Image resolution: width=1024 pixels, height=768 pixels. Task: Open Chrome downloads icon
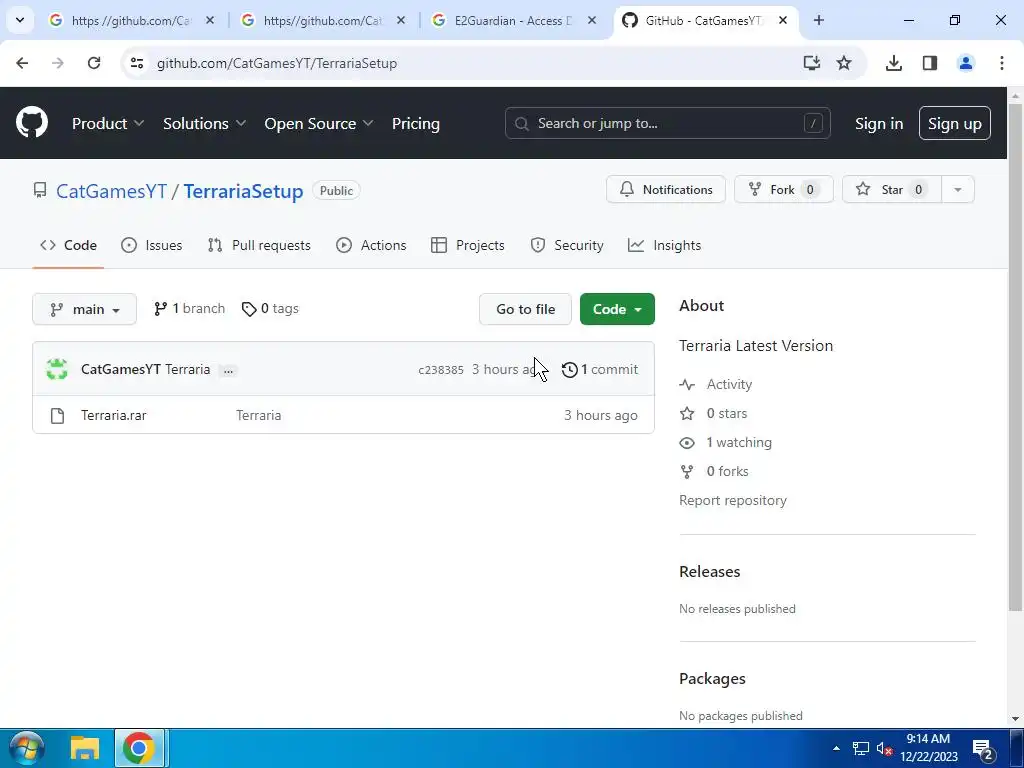[x=893, y=63]
